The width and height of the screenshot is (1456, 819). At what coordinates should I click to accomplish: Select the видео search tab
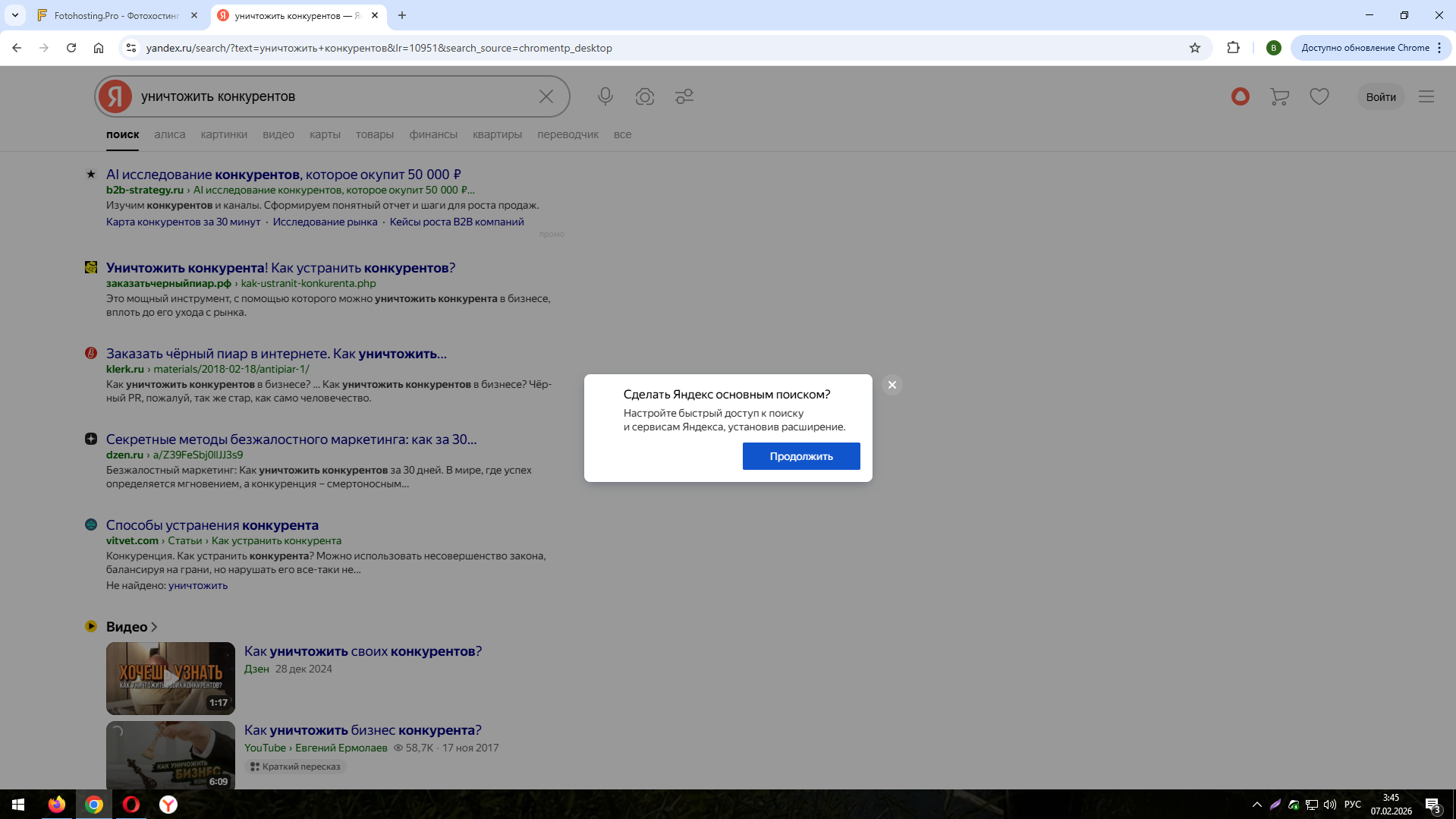pyautogui.click(x=278, y=134)
